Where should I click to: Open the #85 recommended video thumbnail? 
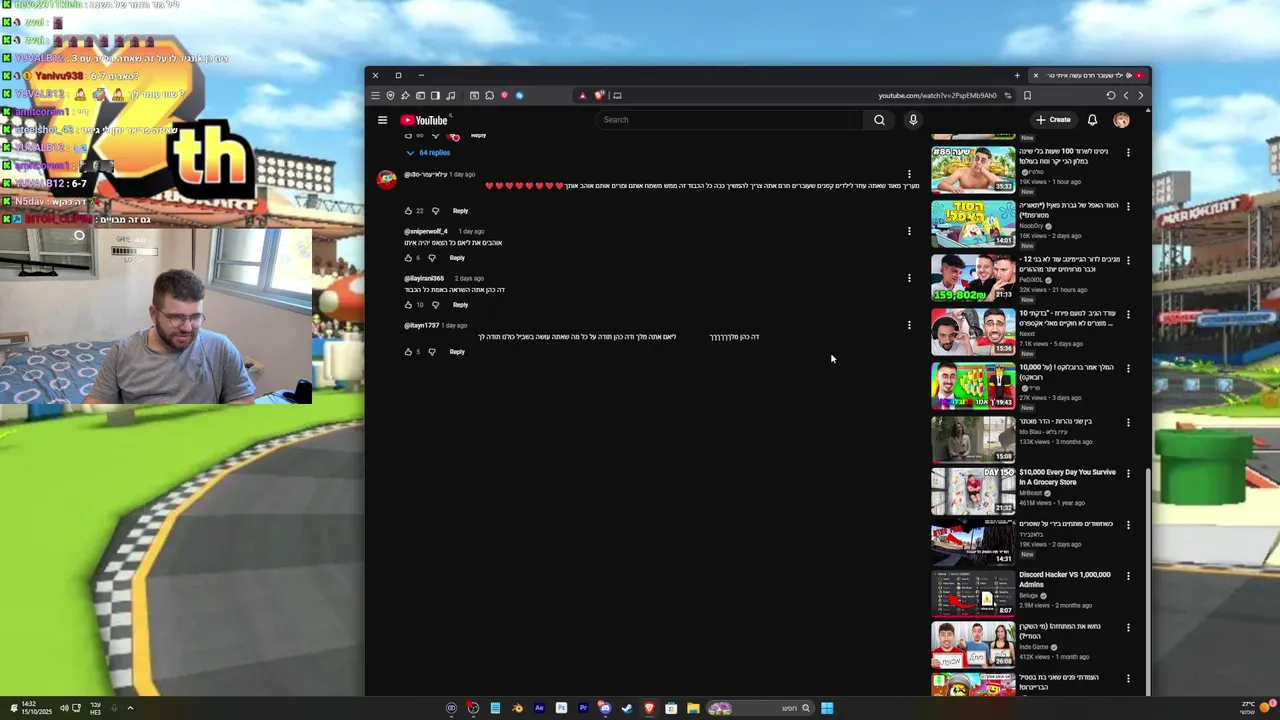[x=973, y=169]
